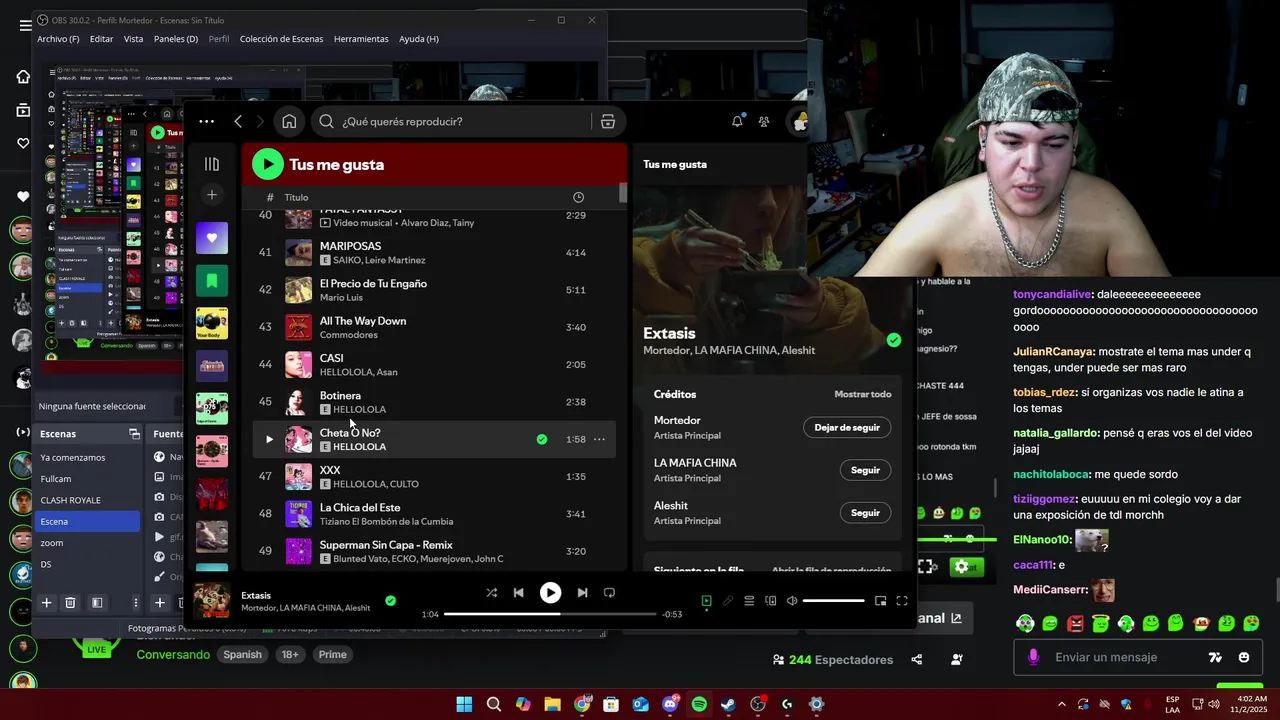Open Spotify notifications bell

point(737,121)
